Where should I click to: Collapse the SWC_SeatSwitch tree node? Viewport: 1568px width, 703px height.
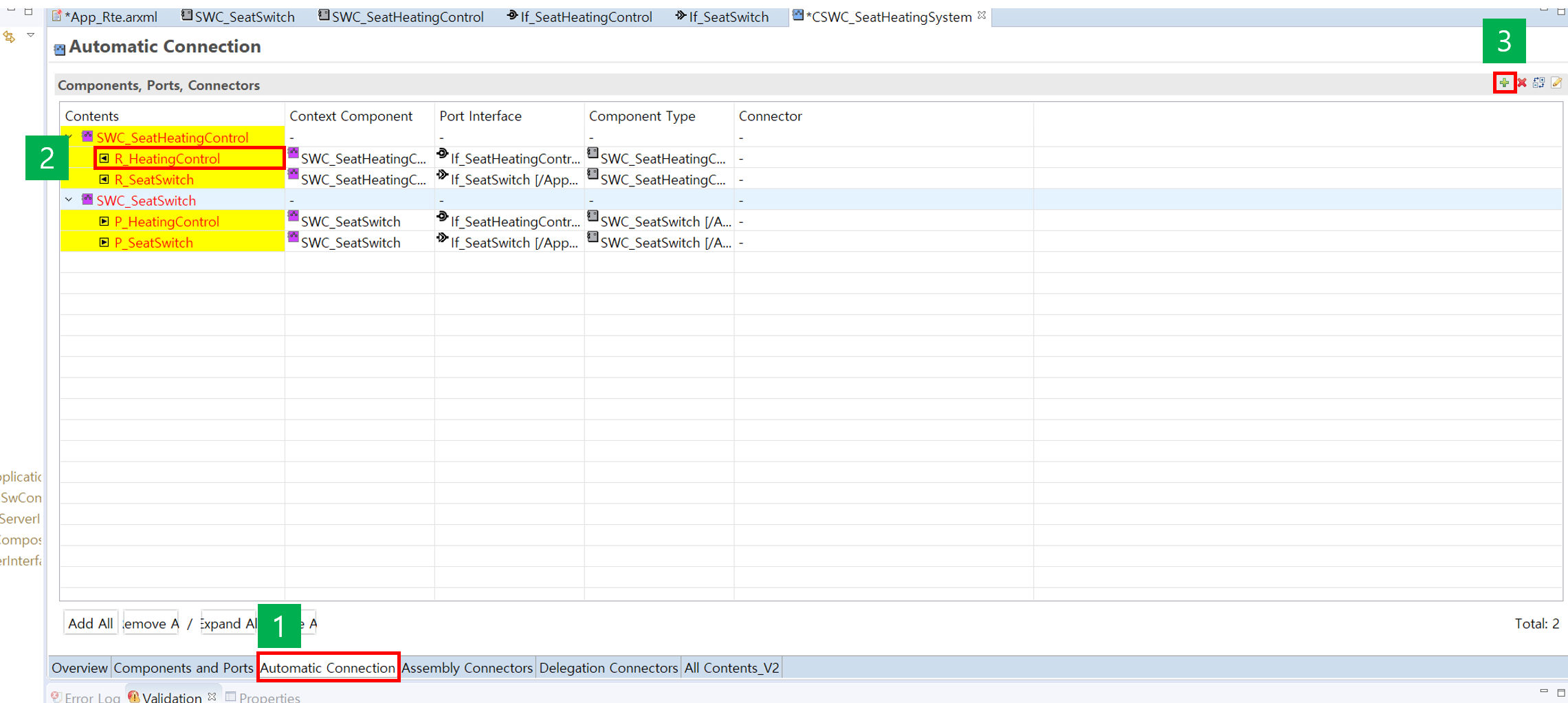[69, 200]
